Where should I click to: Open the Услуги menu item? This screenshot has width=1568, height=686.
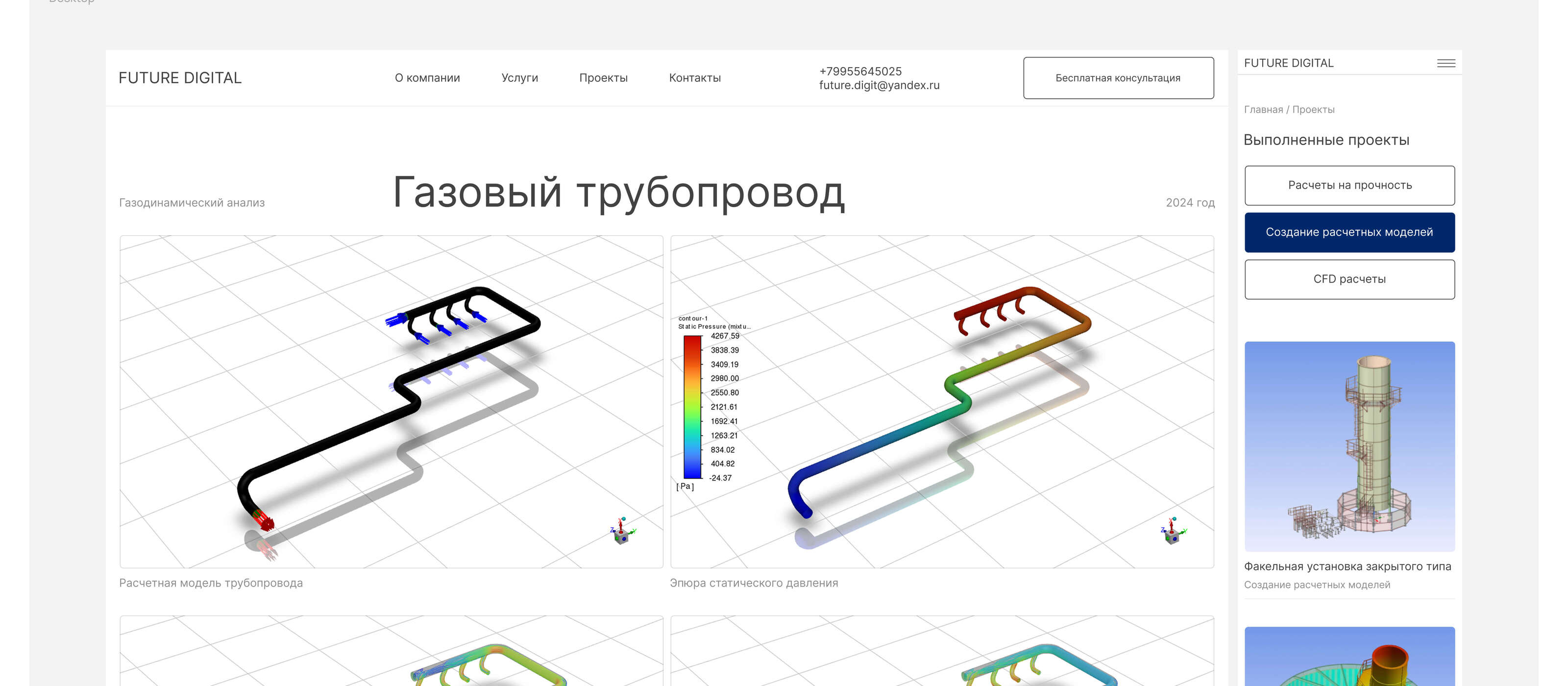click(519, 78)
